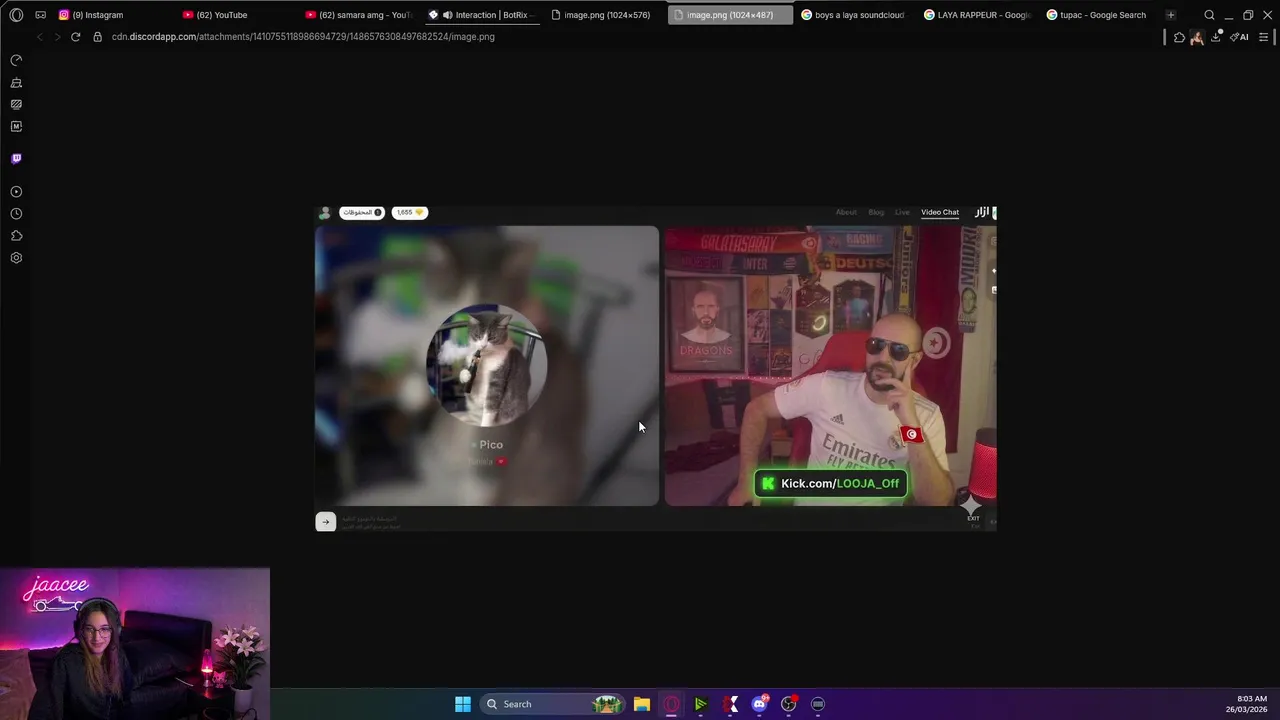Click the striped-screen sidebar icon
Viewport: 1280px width, 720px height.
tap(16, 104)
